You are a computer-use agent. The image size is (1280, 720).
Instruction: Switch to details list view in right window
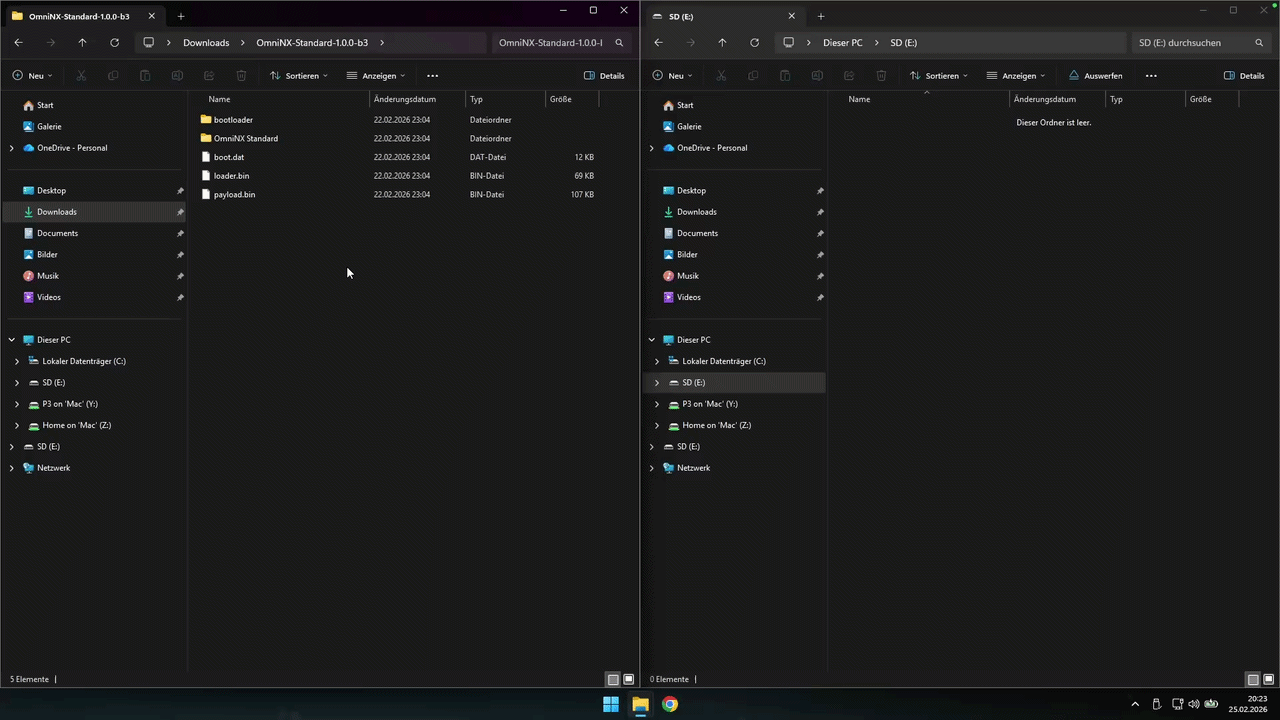1253,679
